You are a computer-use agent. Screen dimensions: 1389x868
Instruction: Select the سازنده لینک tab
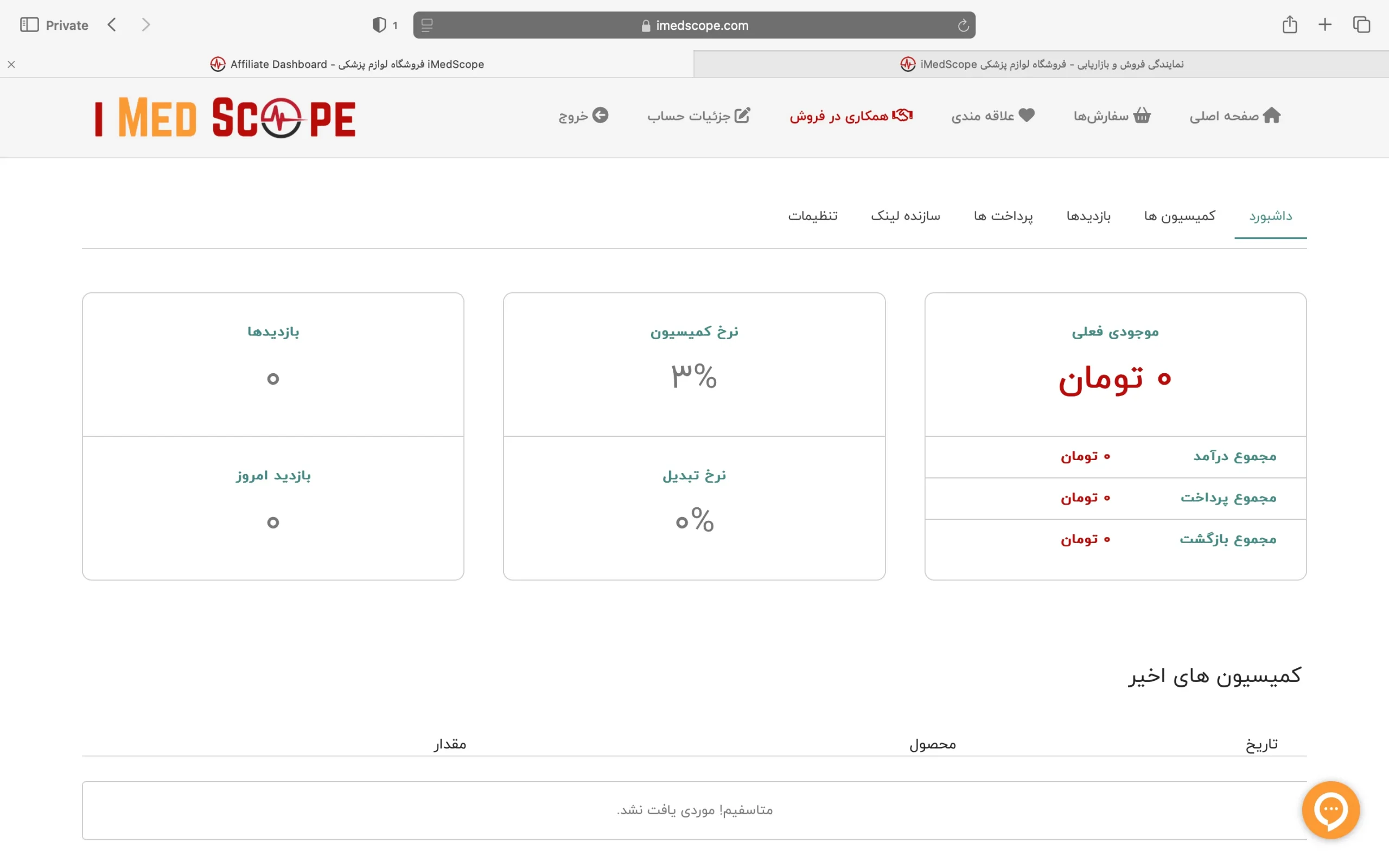click(906, 215)
